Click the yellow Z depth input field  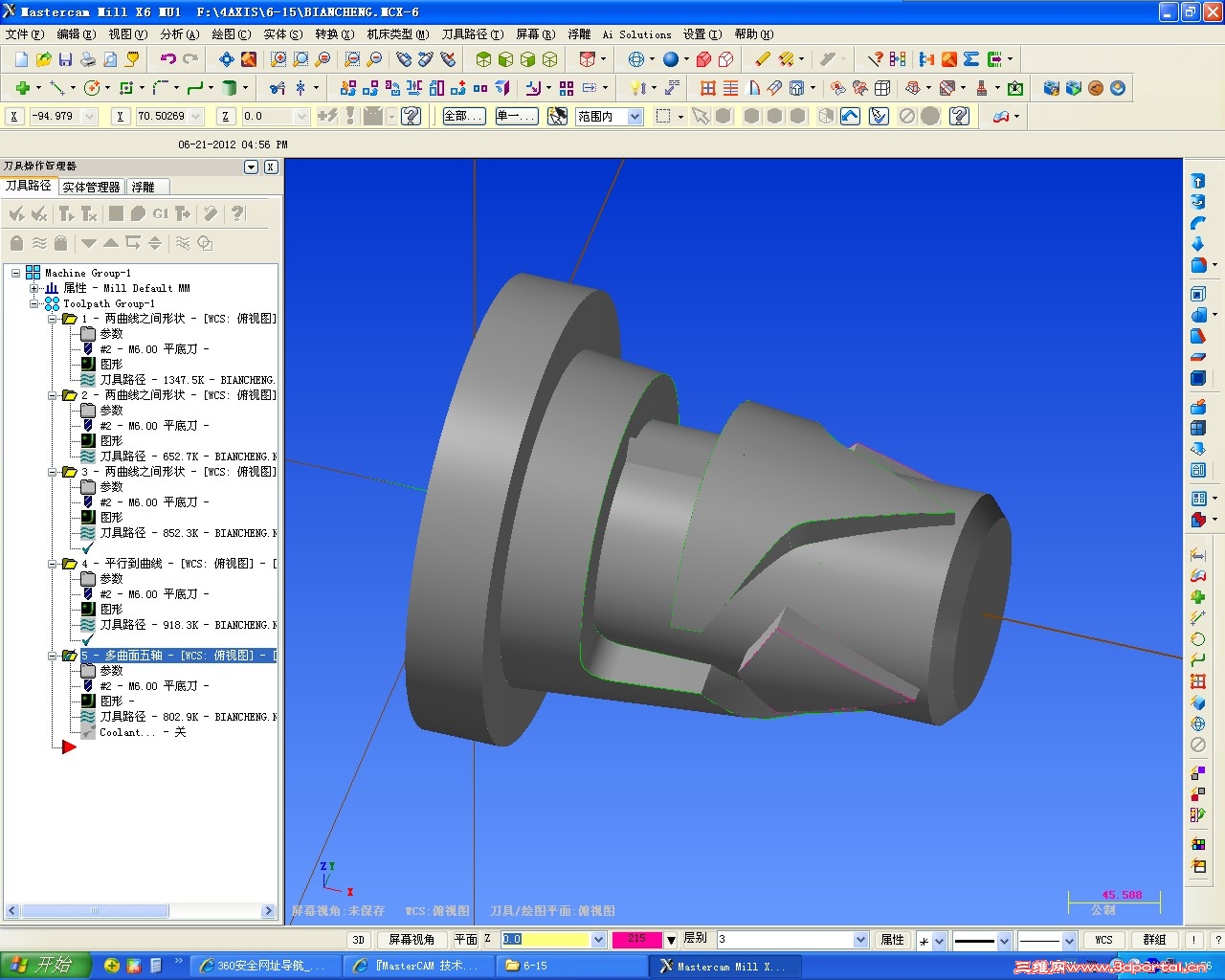coord(546,940)
